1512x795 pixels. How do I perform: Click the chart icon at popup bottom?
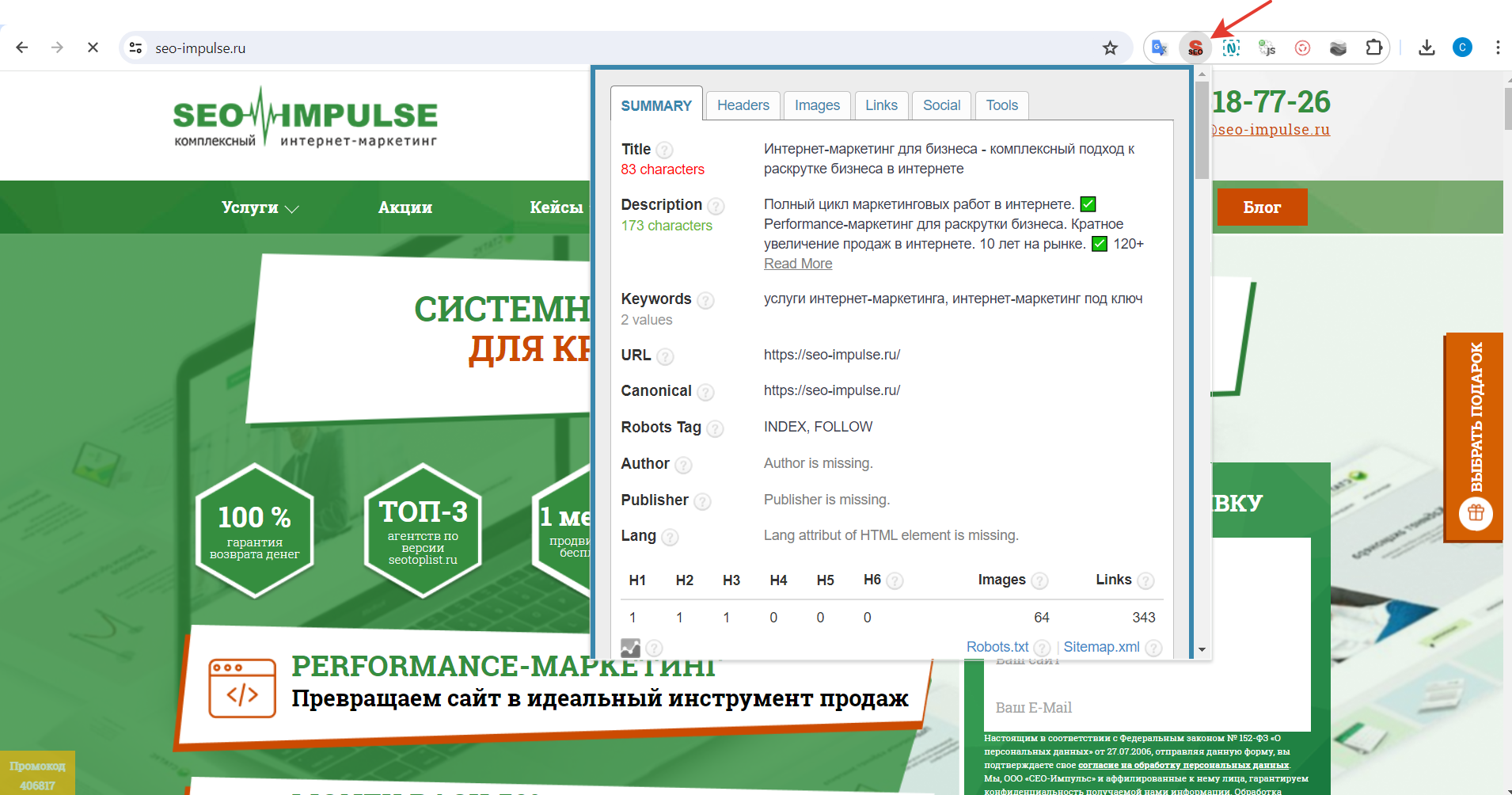click(x=630, y=648)
